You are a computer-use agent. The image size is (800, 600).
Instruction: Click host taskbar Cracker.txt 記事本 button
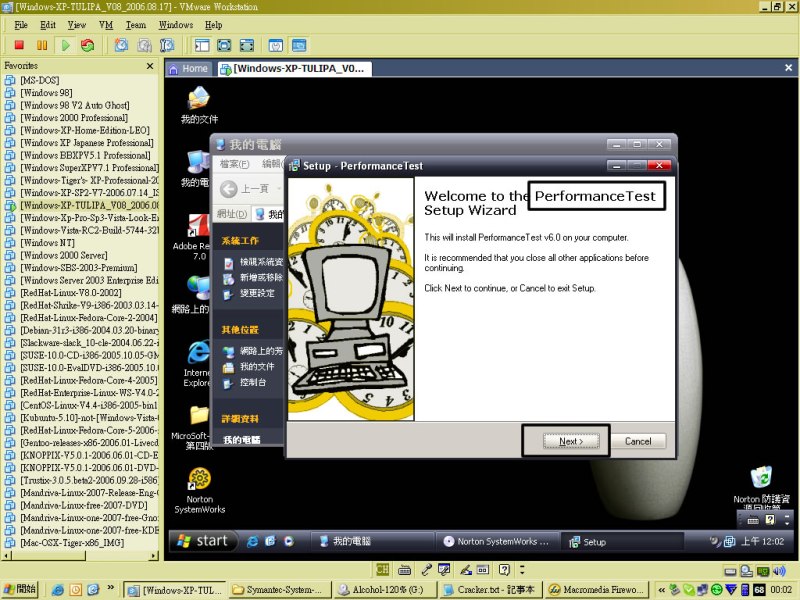point(489,590)
